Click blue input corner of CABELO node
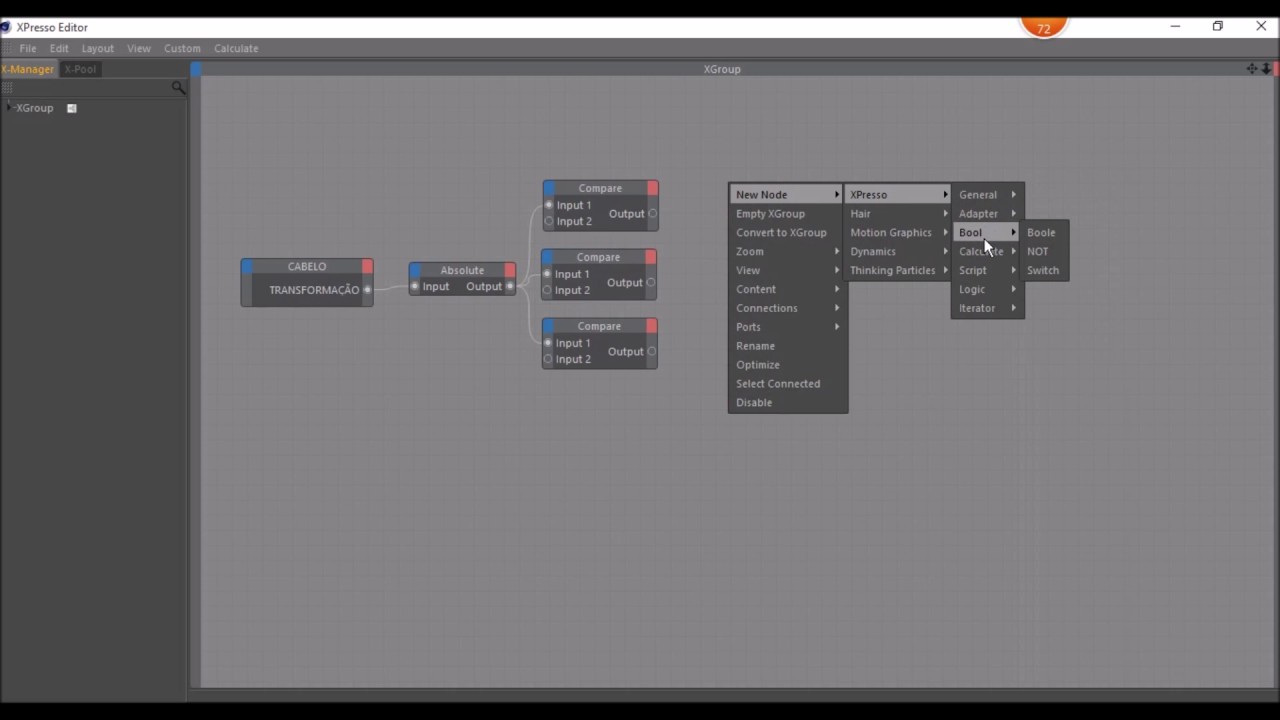This screenshot has height=720, width=1280. click(x=247, y=266)
